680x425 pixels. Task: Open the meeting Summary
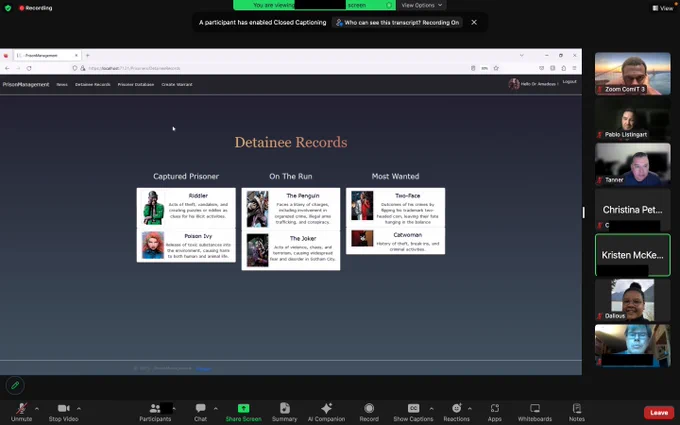pyautogui.click(x=284, y=412)
